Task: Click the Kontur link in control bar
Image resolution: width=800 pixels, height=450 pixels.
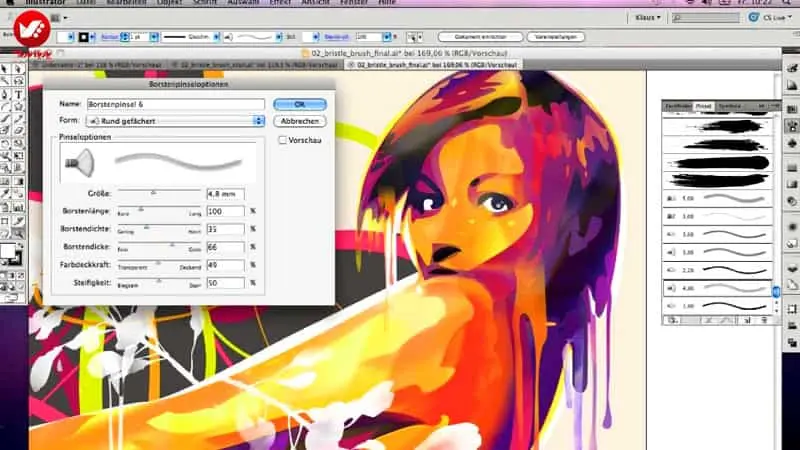Action: 109,37
